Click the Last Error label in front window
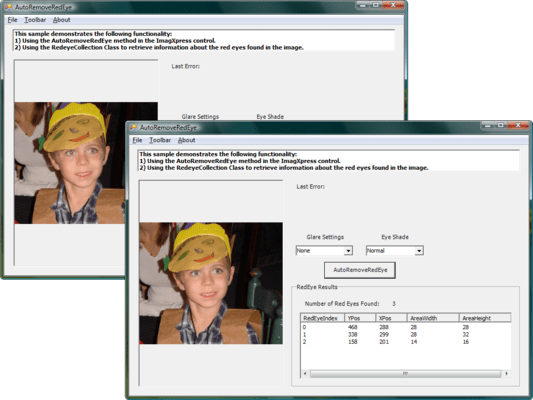Screen dimensions: 533x400 [x=310, y=187]
